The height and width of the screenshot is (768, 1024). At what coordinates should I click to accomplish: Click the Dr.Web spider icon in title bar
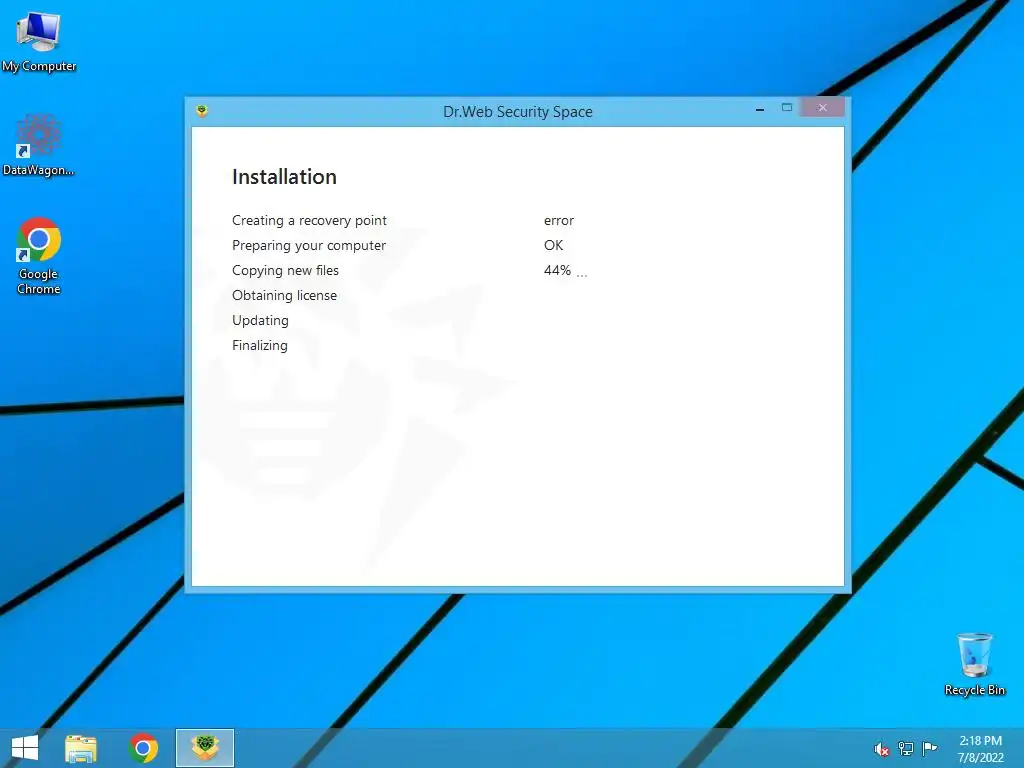coord(202,111)
